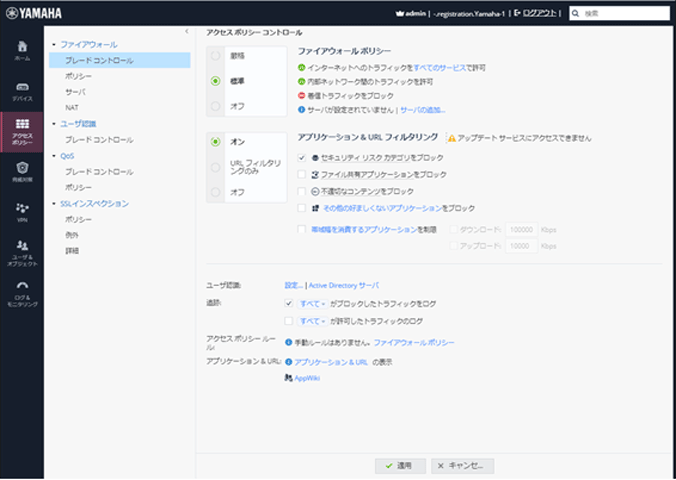676x480 pixels.
Task: Click the サーバの追加 link
Action: tap(423, 109)
